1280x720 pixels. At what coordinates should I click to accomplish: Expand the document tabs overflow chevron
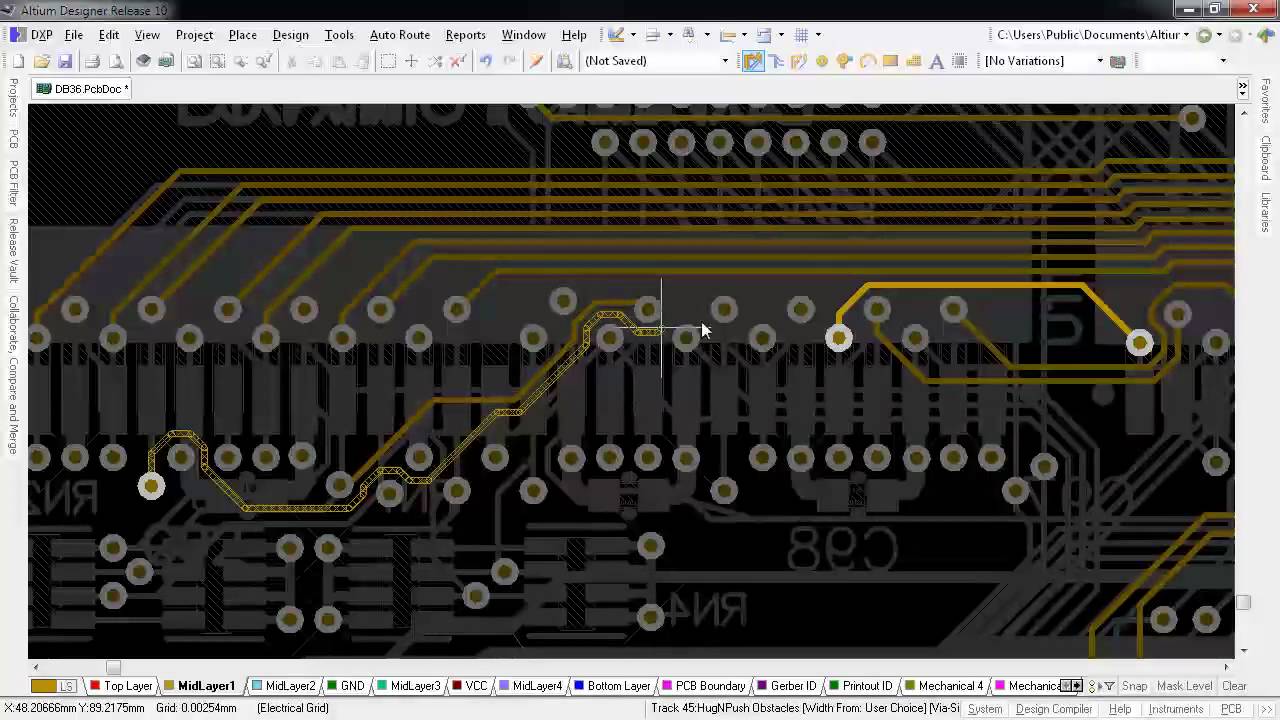pos(1243,89)
